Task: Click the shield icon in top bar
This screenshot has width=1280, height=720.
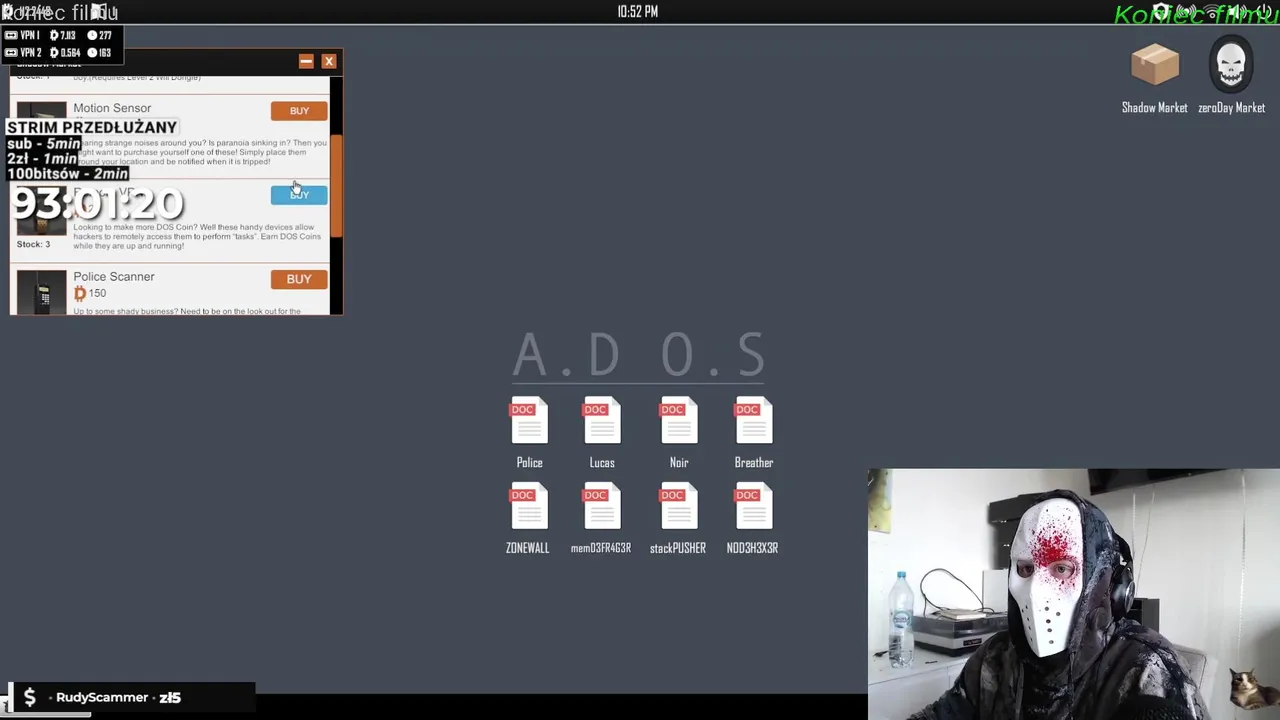Action: tap(1161, 11)
